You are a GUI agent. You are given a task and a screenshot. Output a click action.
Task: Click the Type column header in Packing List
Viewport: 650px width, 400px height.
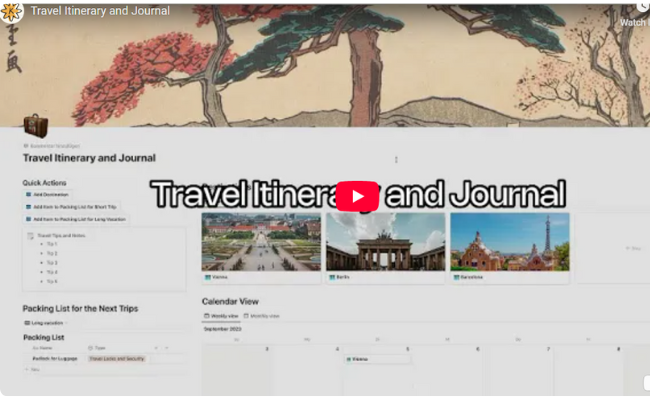97,348
